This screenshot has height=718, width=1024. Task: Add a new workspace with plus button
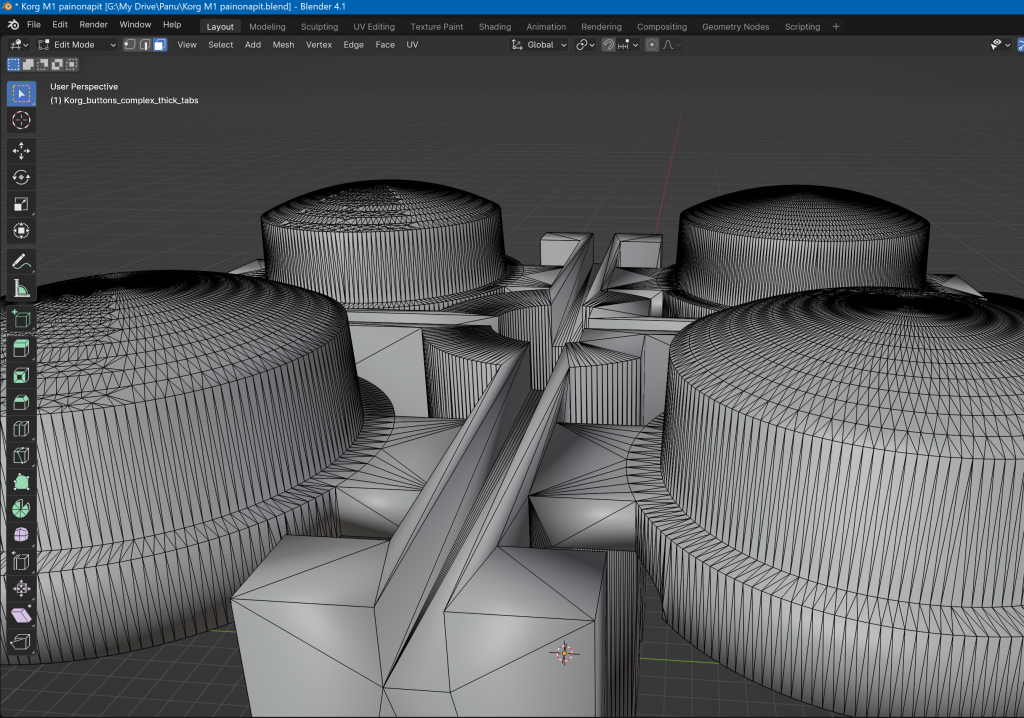(x=836, y=27)
